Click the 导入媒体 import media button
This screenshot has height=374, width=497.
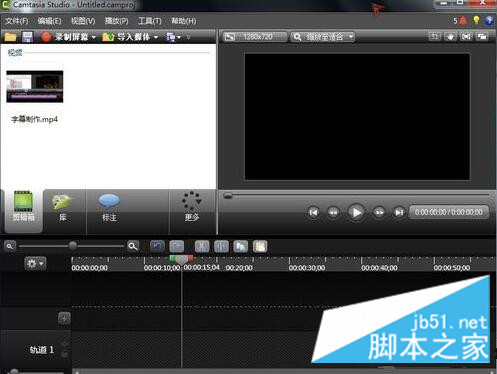(x=127, y=37)
